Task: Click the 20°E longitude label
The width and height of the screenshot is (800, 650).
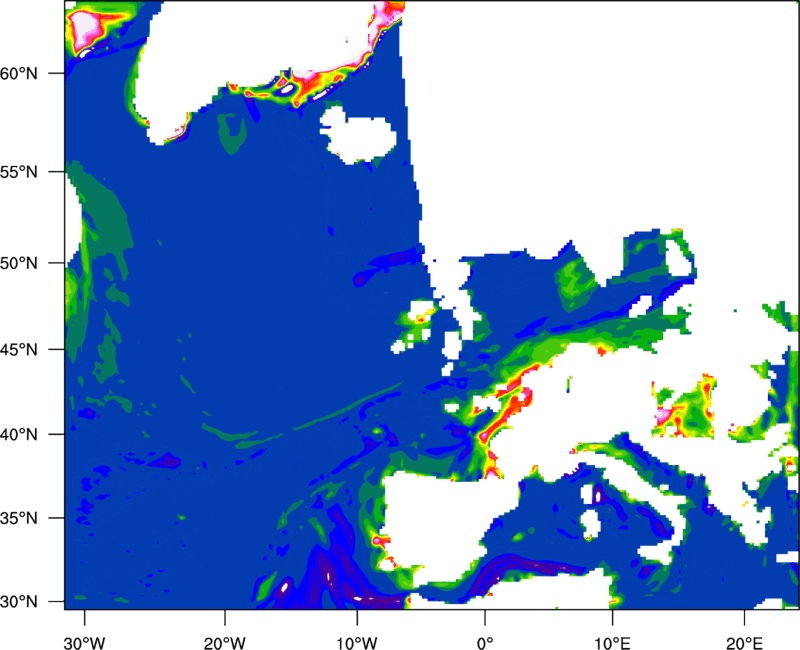Action: click(744, 643)
